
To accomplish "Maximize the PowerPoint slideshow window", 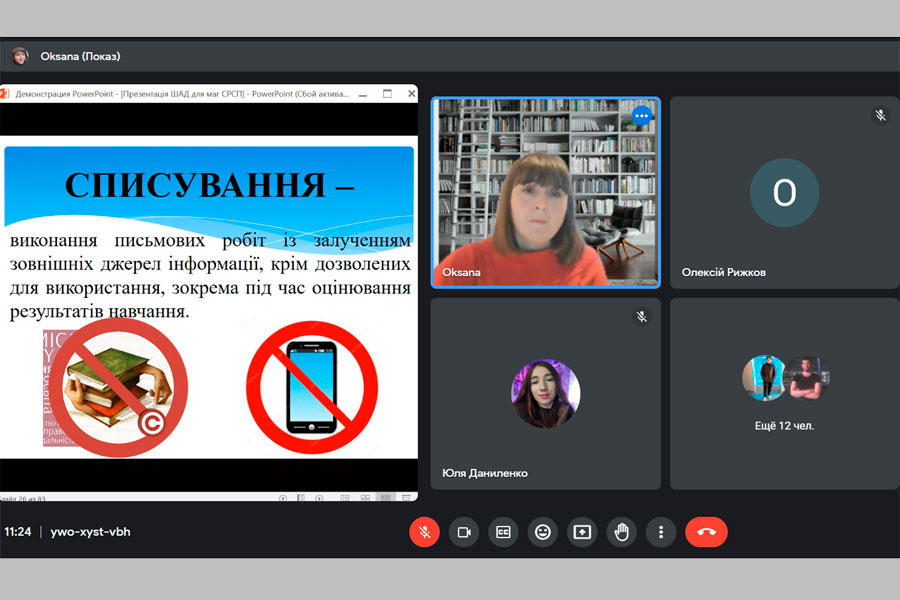I will tap(387, 94).
